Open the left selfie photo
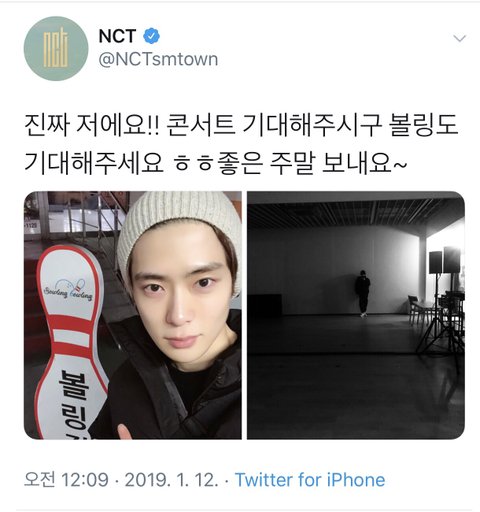The image size is (480, 512). 133,315
